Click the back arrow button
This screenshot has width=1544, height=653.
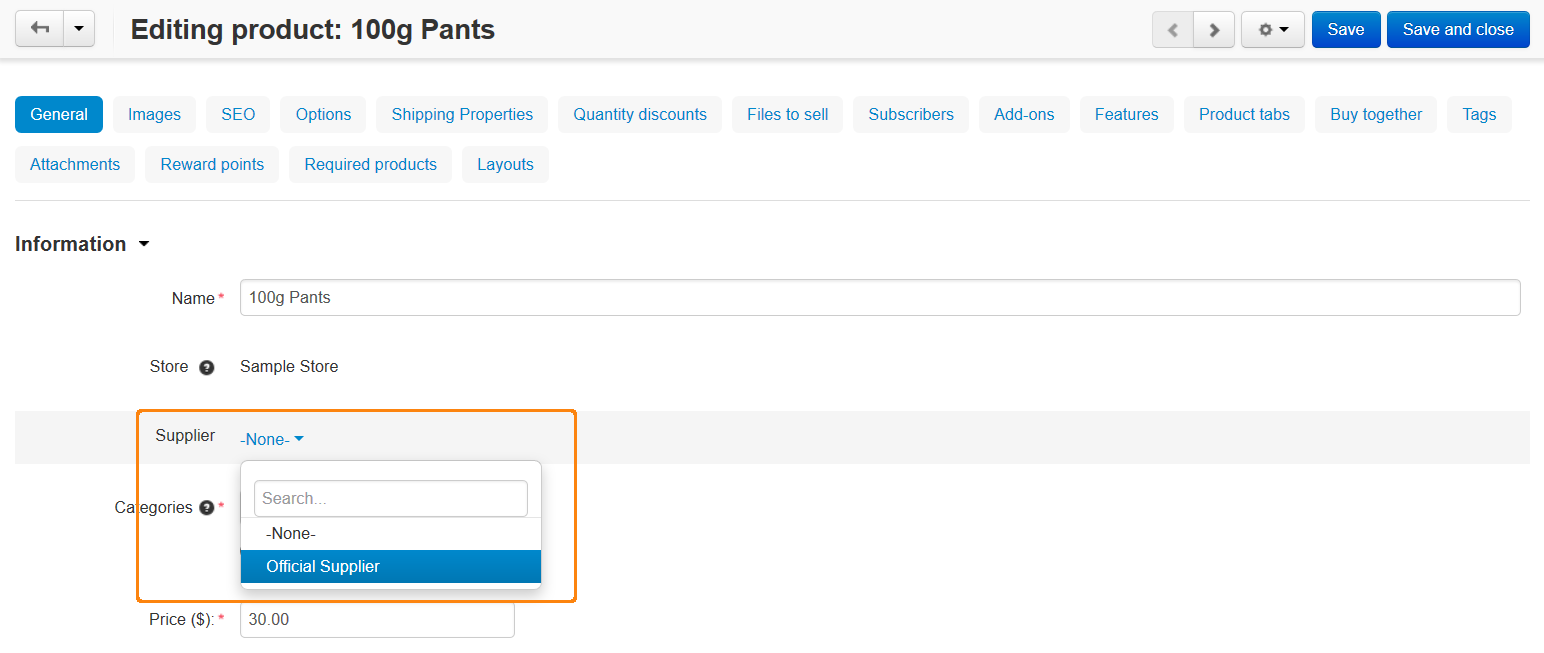tap(40, 29)
